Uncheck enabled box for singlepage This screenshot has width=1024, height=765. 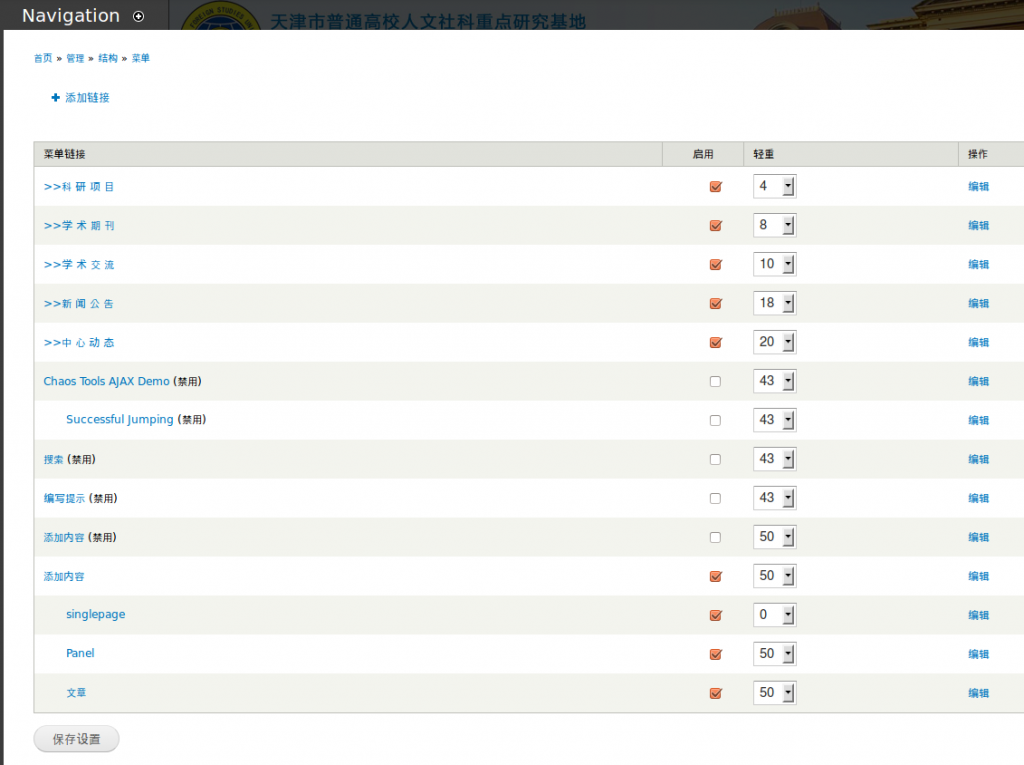tap(716, 615)
